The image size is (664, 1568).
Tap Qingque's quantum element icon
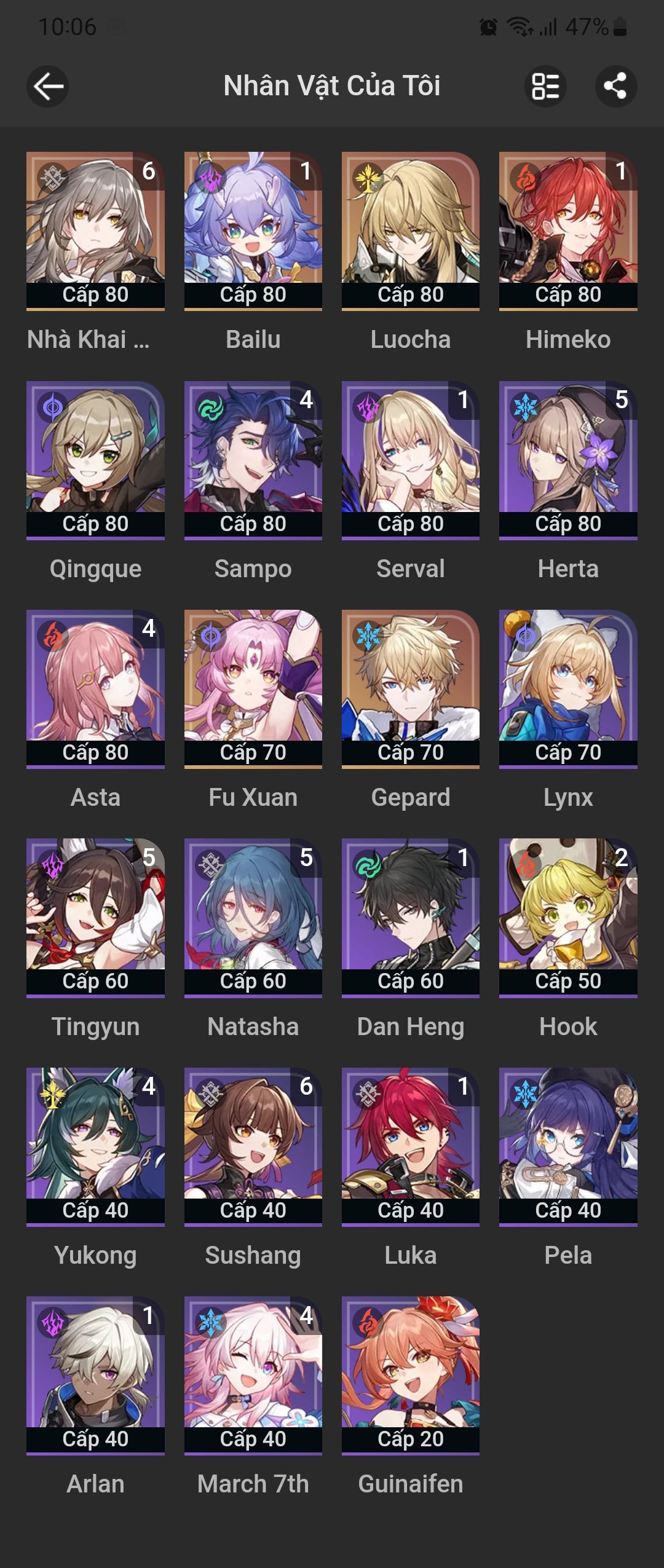click(53, 408)
